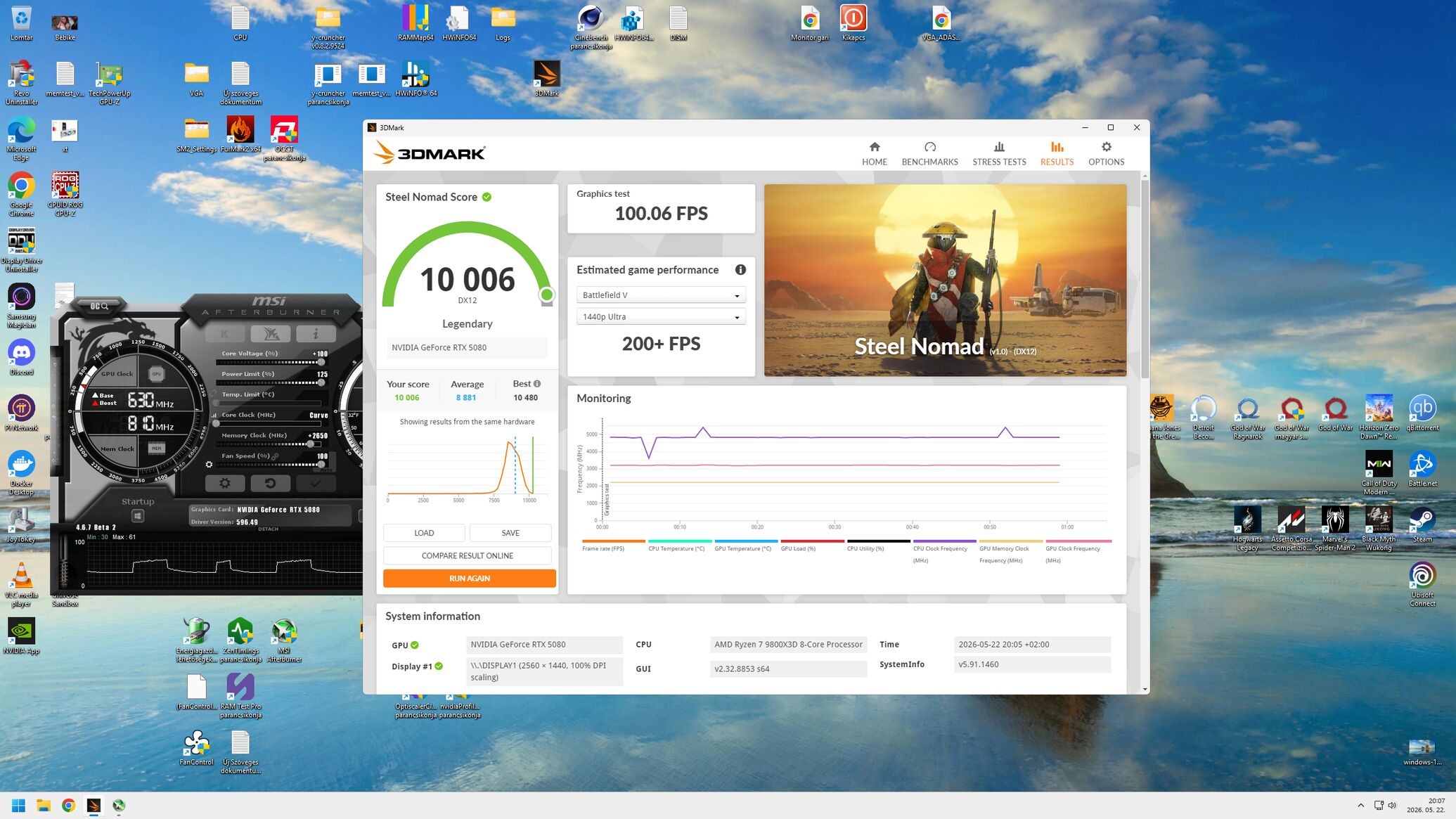The width and height of the screenshot is (1456, 819).
Task: Toggle GPU Memory Clock Frequency legend item
Action: (x=1010, y=552)
